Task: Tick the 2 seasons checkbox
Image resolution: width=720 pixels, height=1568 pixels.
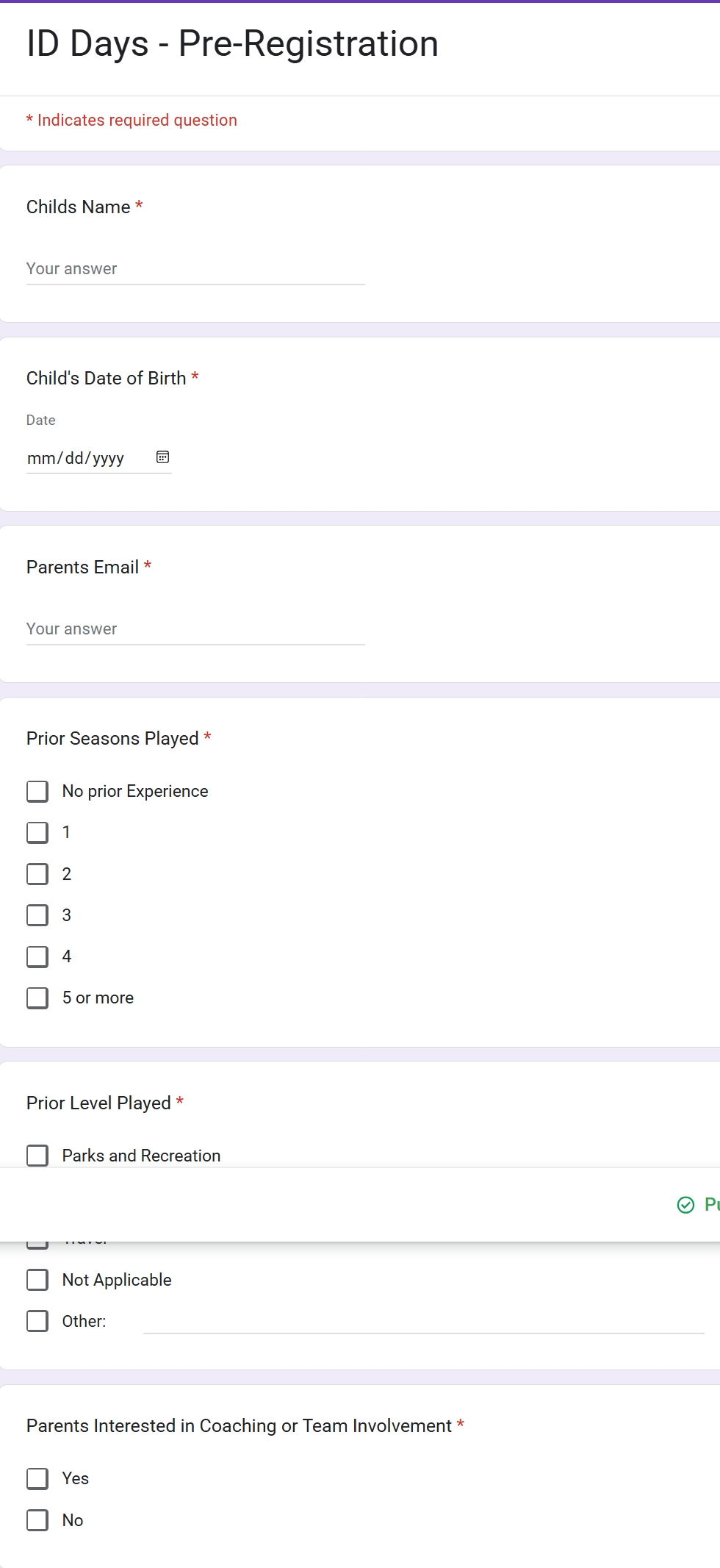Action: (x=37, y=873)
